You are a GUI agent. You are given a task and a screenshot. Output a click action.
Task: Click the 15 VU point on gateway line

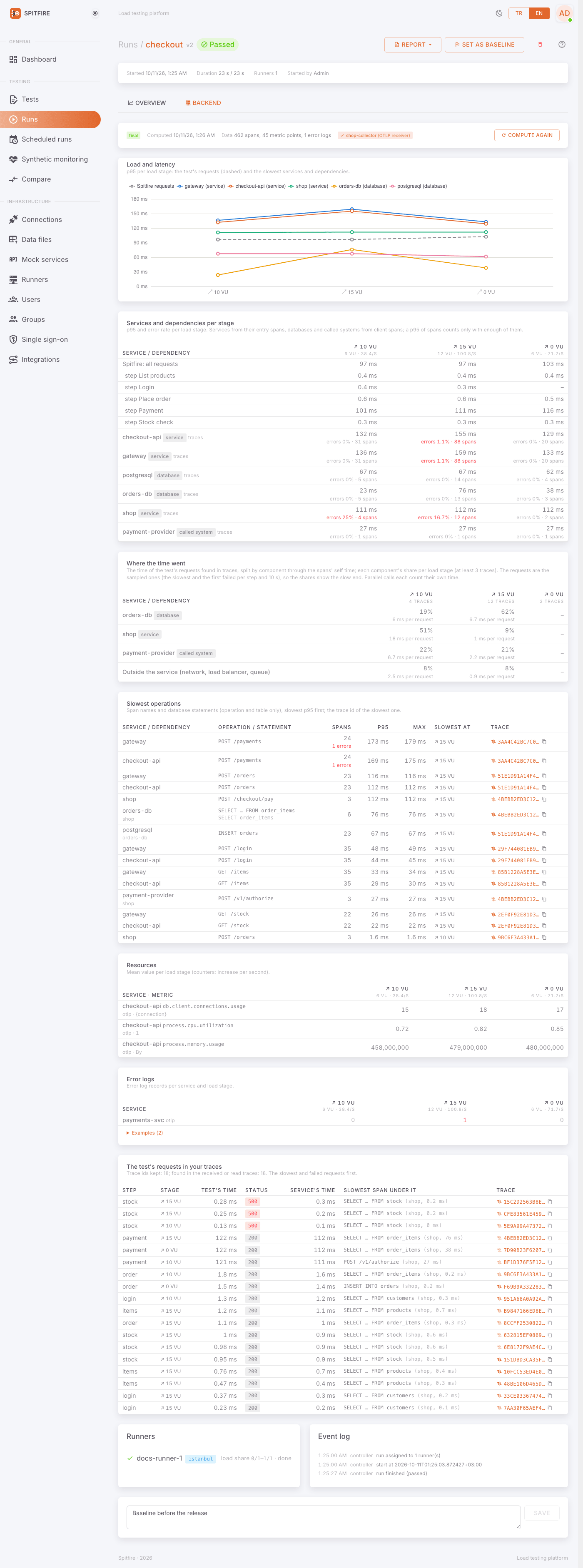[x=352, y=209]
